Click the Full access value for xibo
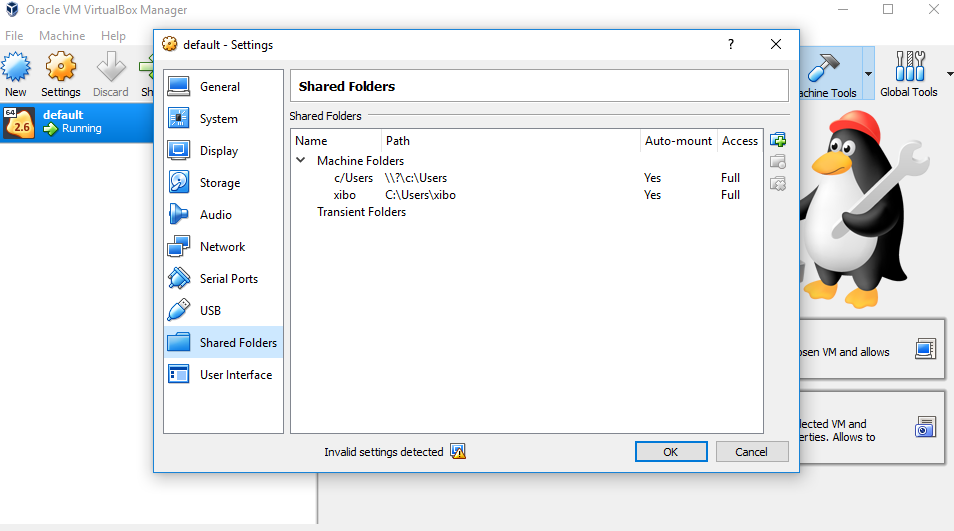 tap(730, 195)
